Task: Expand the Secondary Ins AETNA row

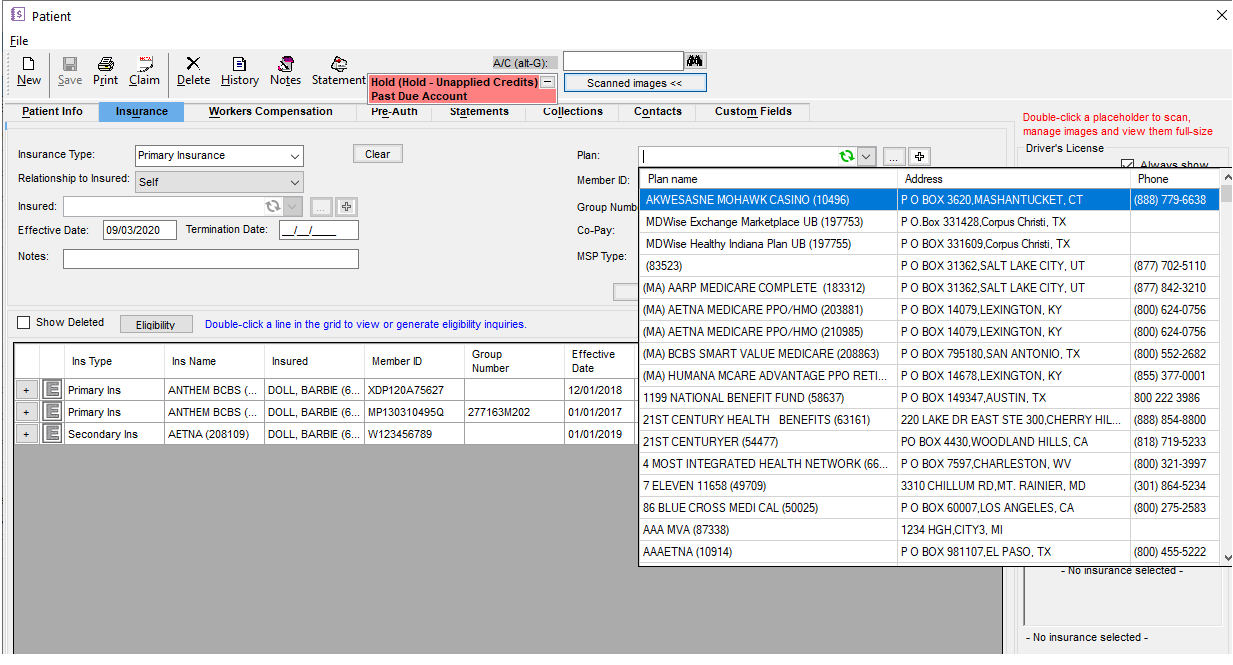Action: tap(26, 434)
